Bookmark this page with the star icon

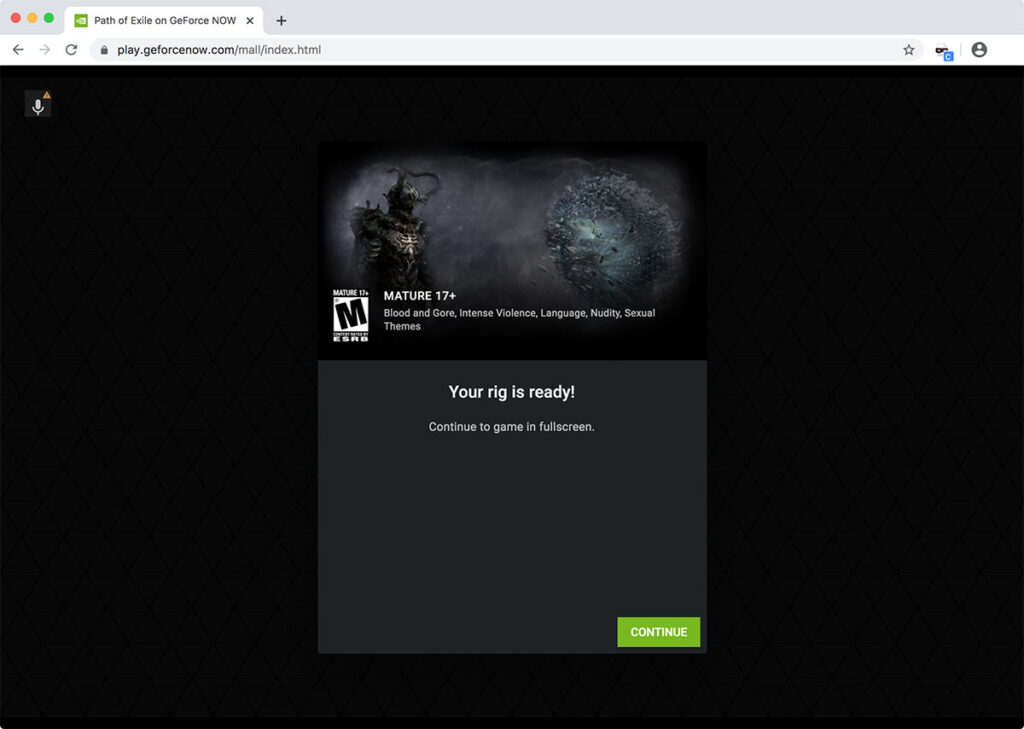(908, 50)
